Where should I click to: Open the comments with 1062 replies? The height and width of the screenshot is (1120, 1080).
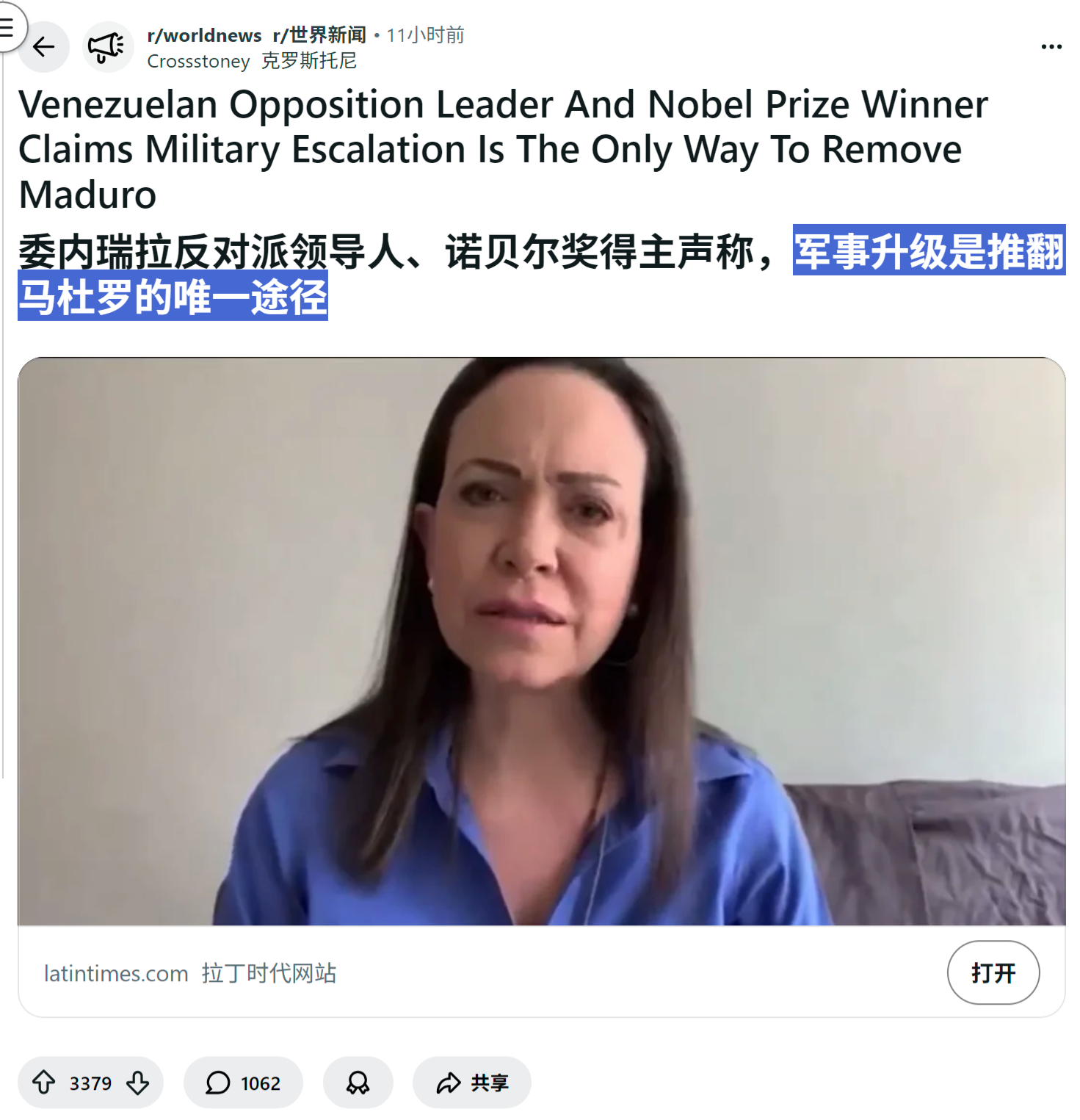point(243,1083)
